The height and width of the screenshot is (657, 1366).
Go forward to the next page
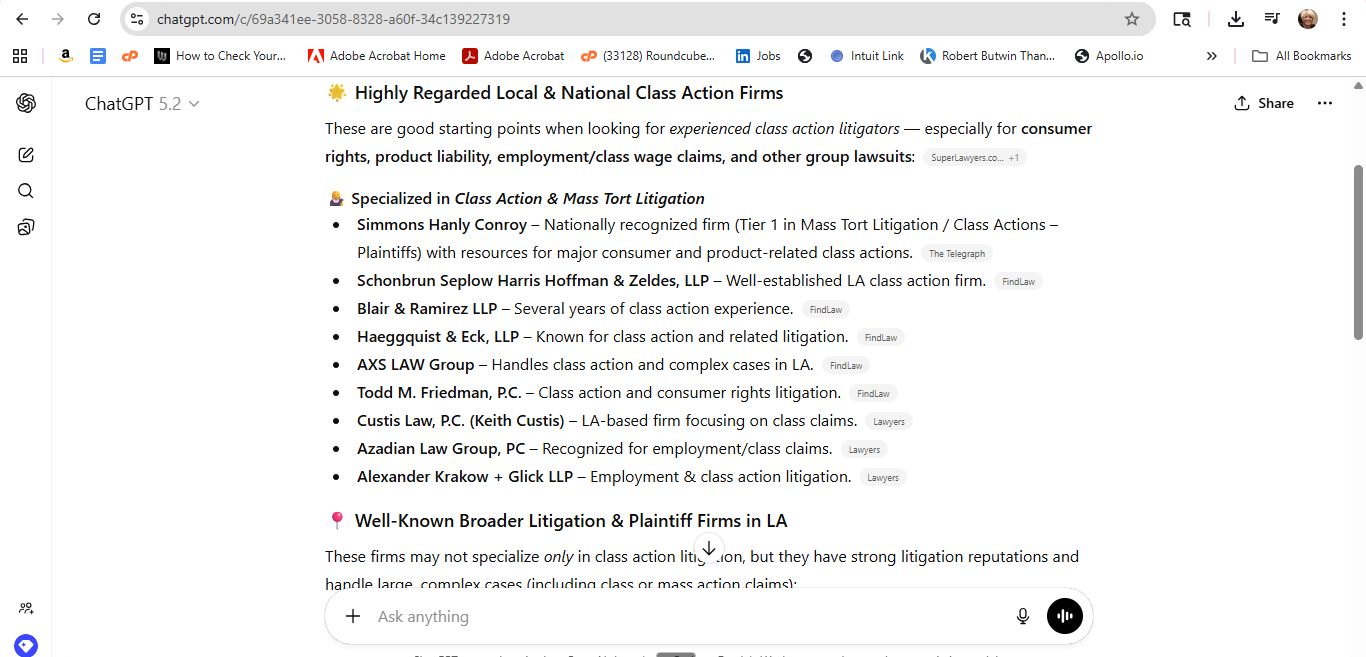tap(58, 19)
